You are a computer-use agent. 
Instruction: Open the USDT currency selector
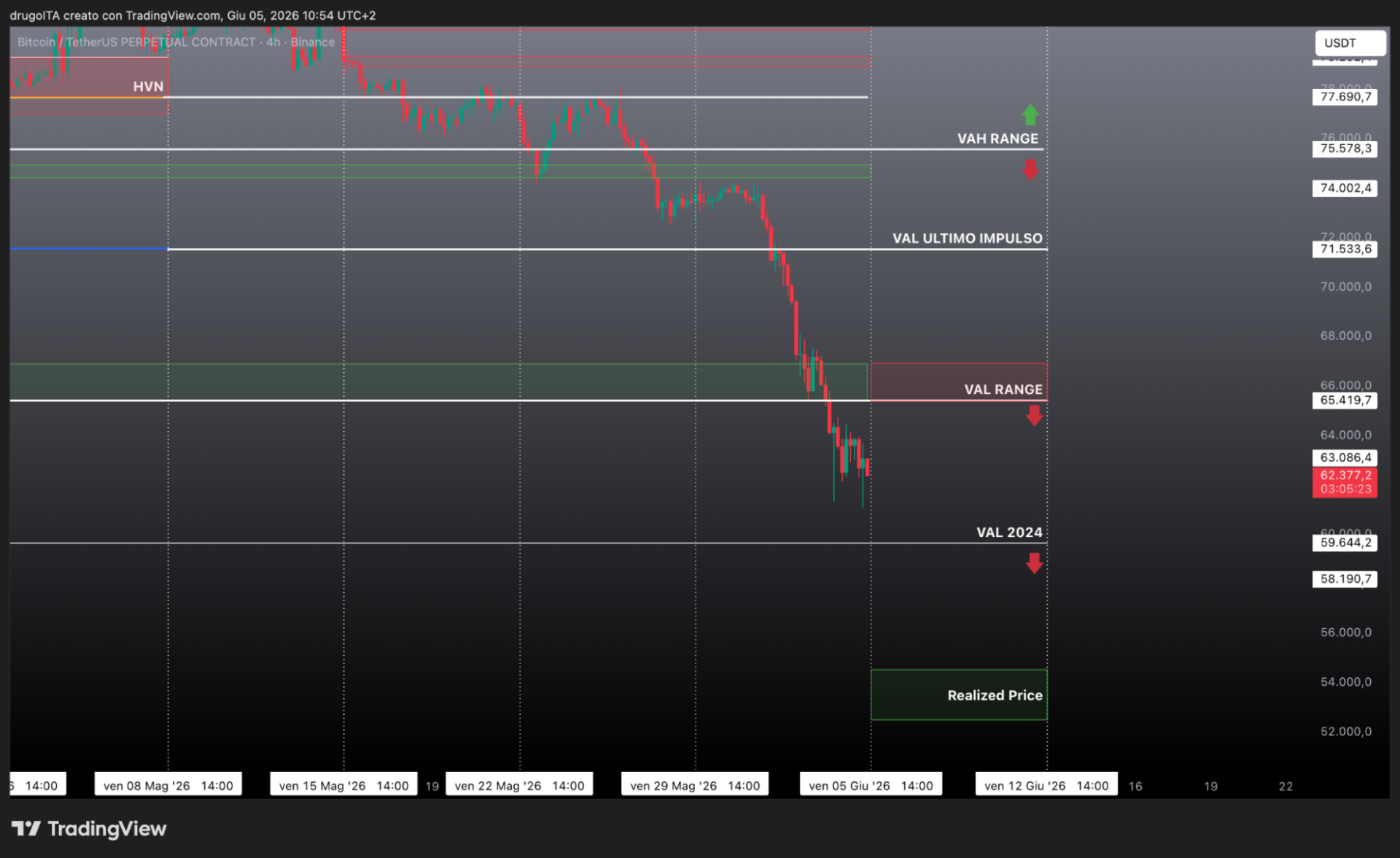click(1350, 43)
